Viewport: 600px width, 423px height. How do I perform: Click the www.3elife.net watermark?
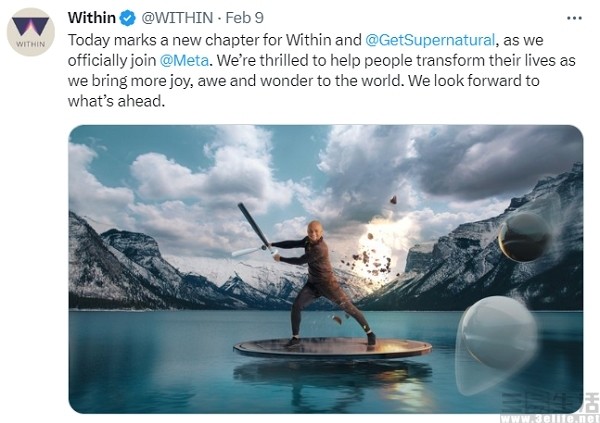[549, 418]
